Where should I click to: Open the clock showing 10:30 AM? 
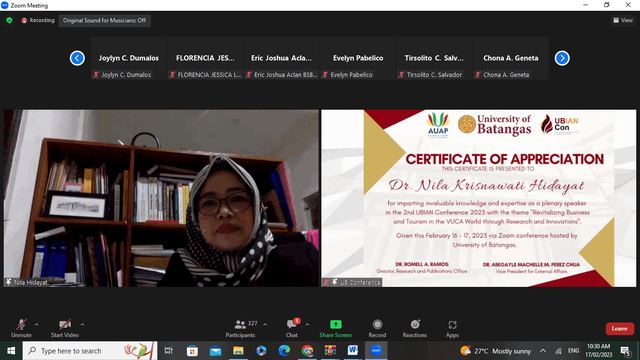[598, 351]
